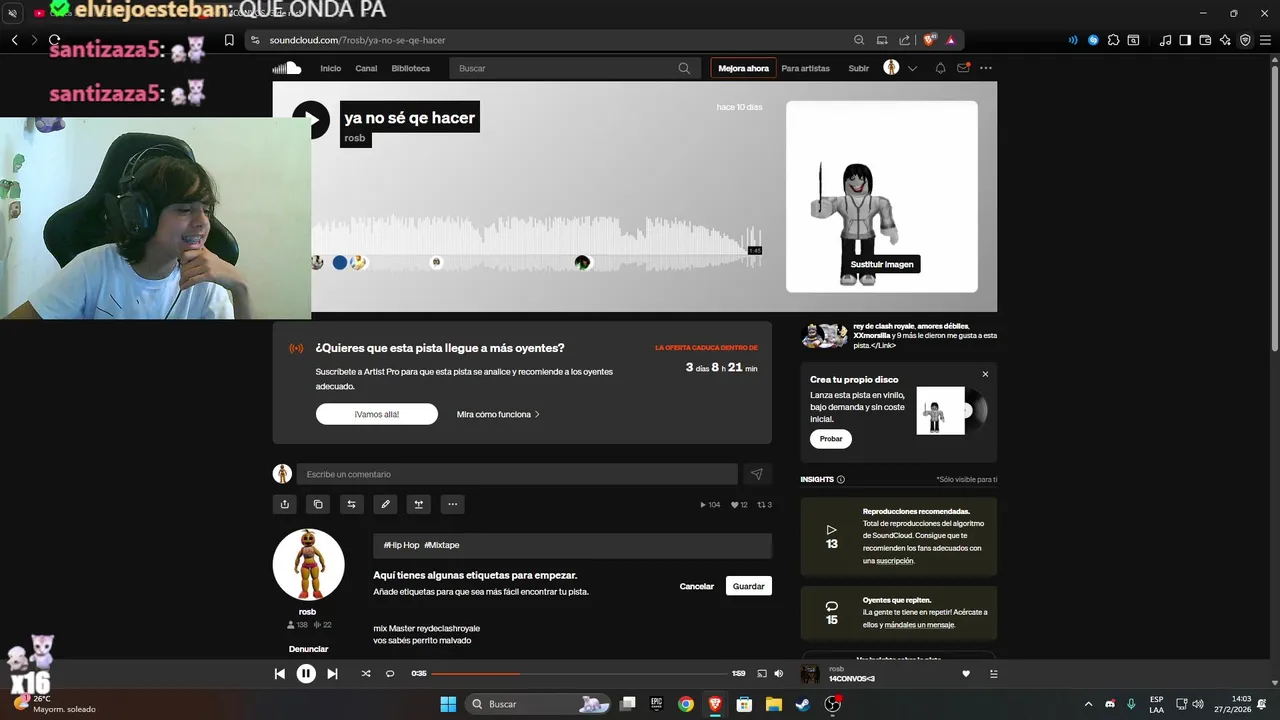Click the add to next up icon
1280x720 pixels.
[419, 504]
